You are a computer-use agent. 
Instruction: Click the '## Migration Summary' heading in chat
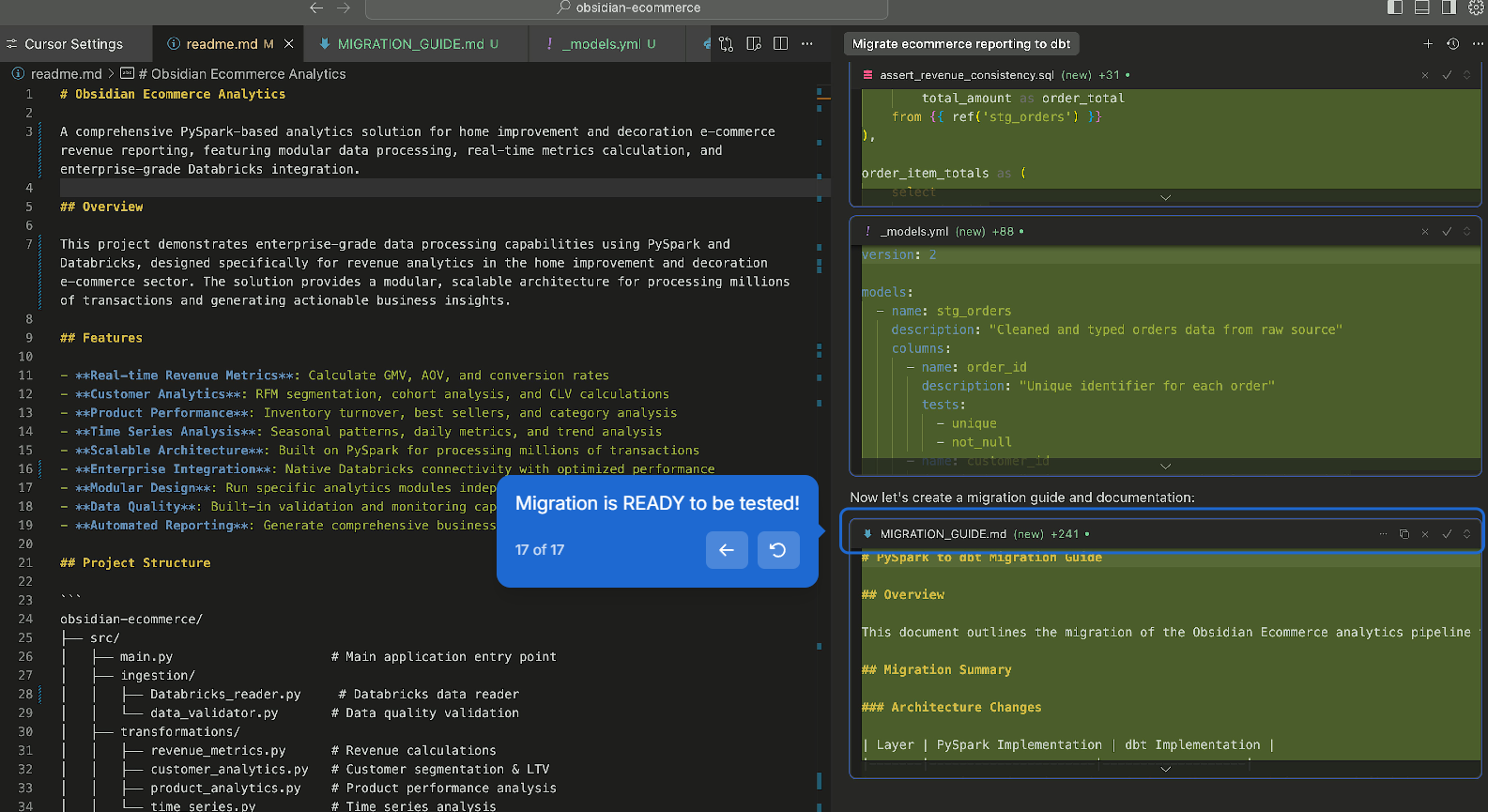pyautogui.click(x=937, y=670)
